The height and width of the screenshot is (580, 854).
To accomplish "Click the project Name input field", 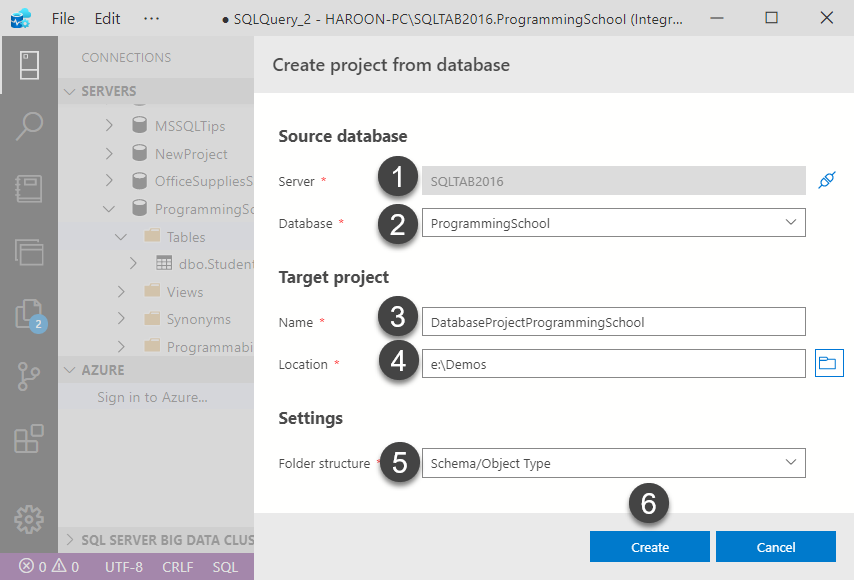I will (x=613, y=322).
